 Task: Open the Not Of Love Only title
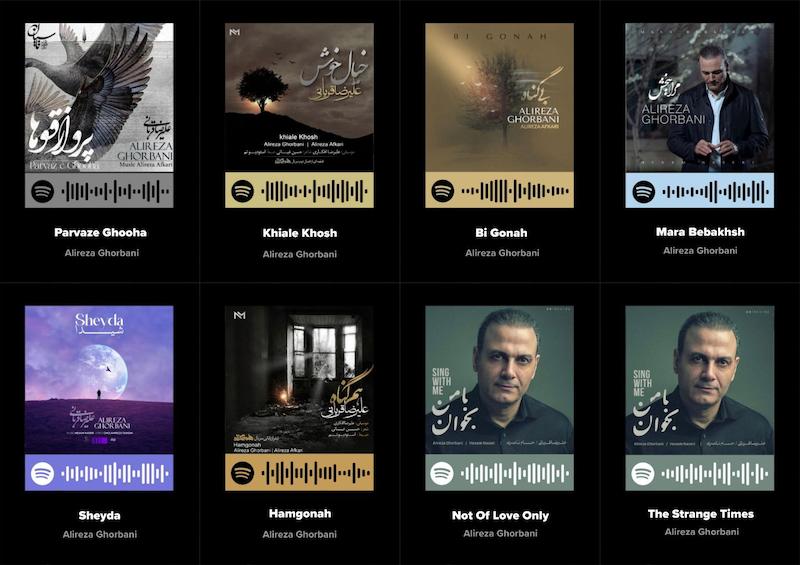(x=500, y=515)
